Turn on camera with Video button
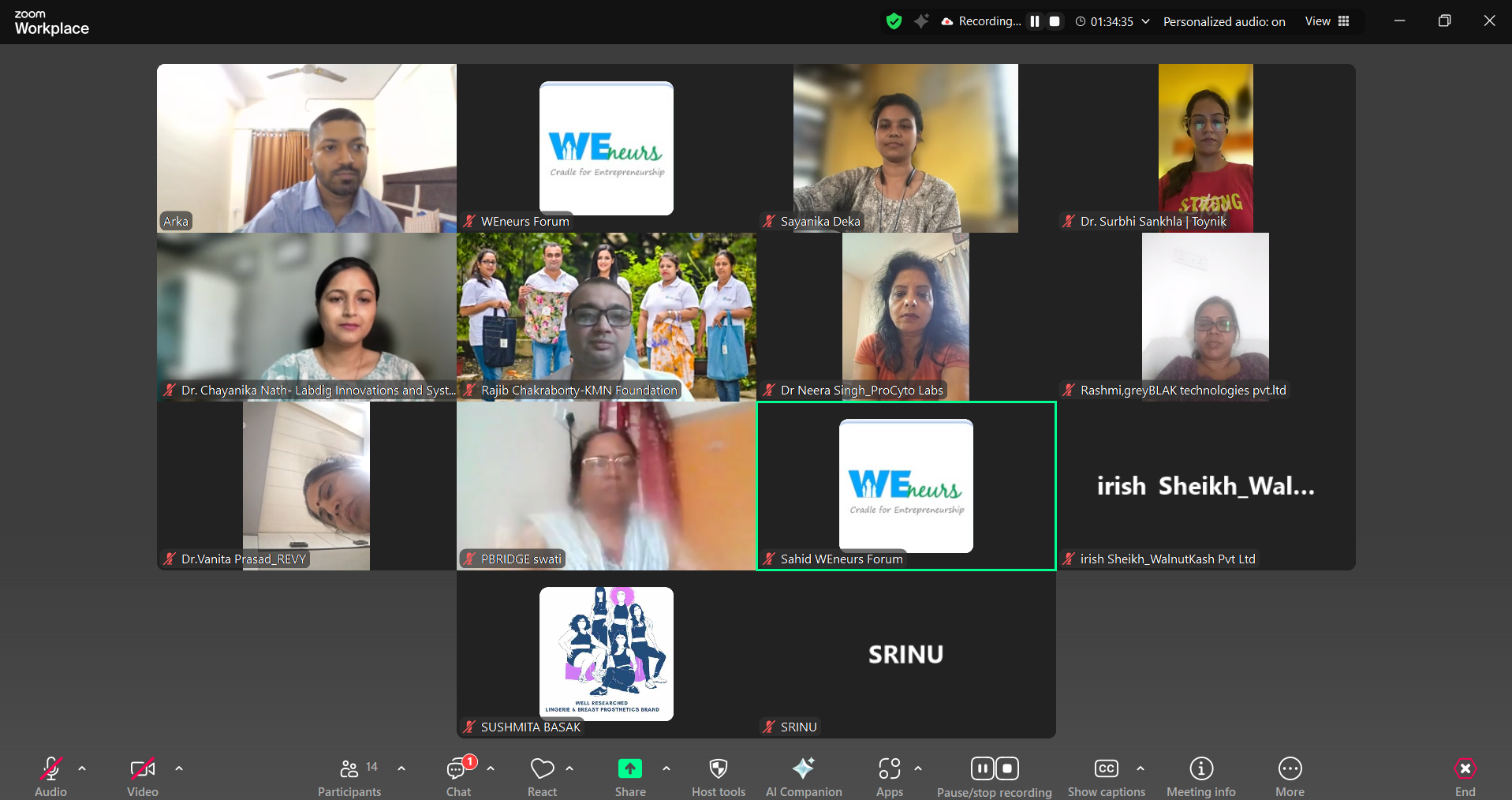The image size is (1512, 800). coord(143,777)
